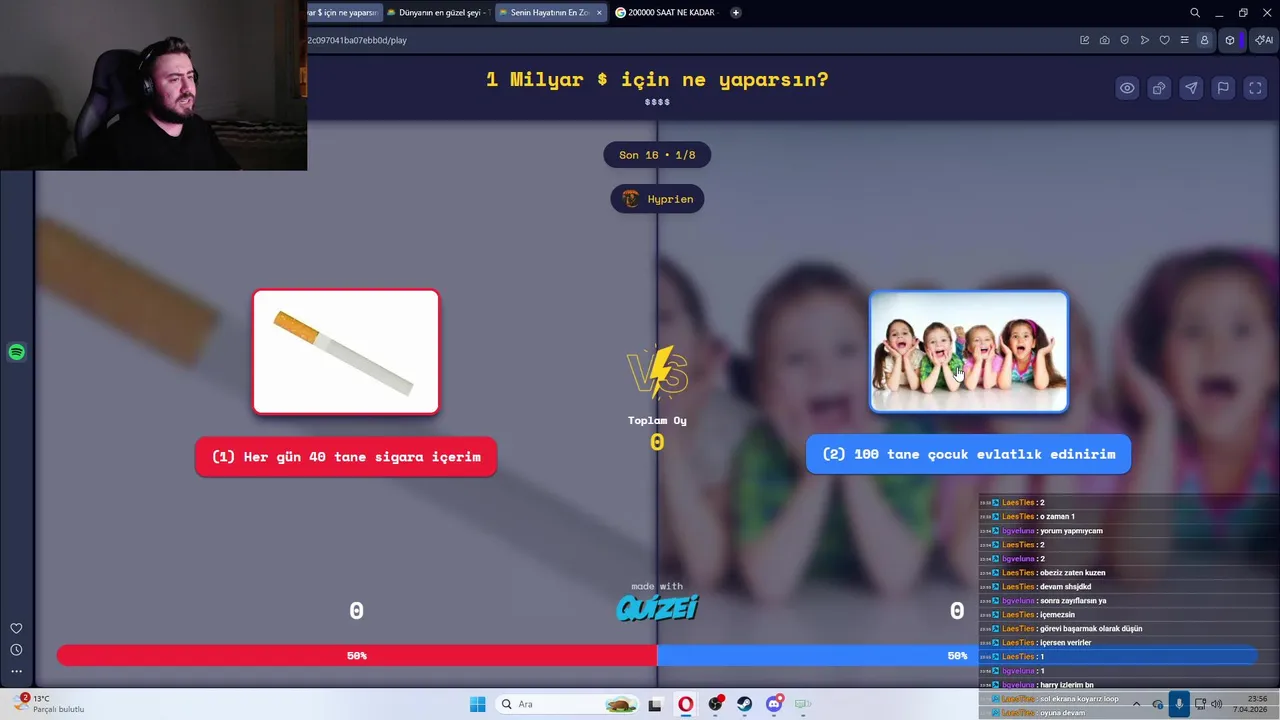1280x720 pixels.
Task: Click the 'Son 16 • 1/8' round indicator
Action: 657,155
